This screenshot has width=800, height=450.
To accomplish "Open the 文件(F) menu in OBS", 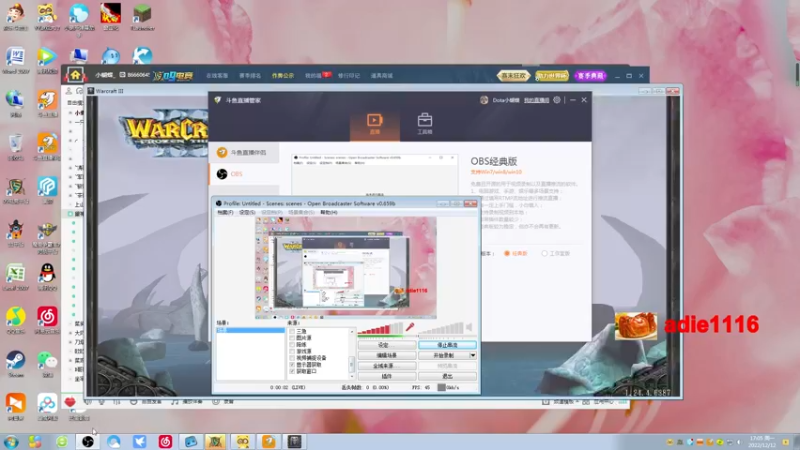I will (x=225, y=212).
